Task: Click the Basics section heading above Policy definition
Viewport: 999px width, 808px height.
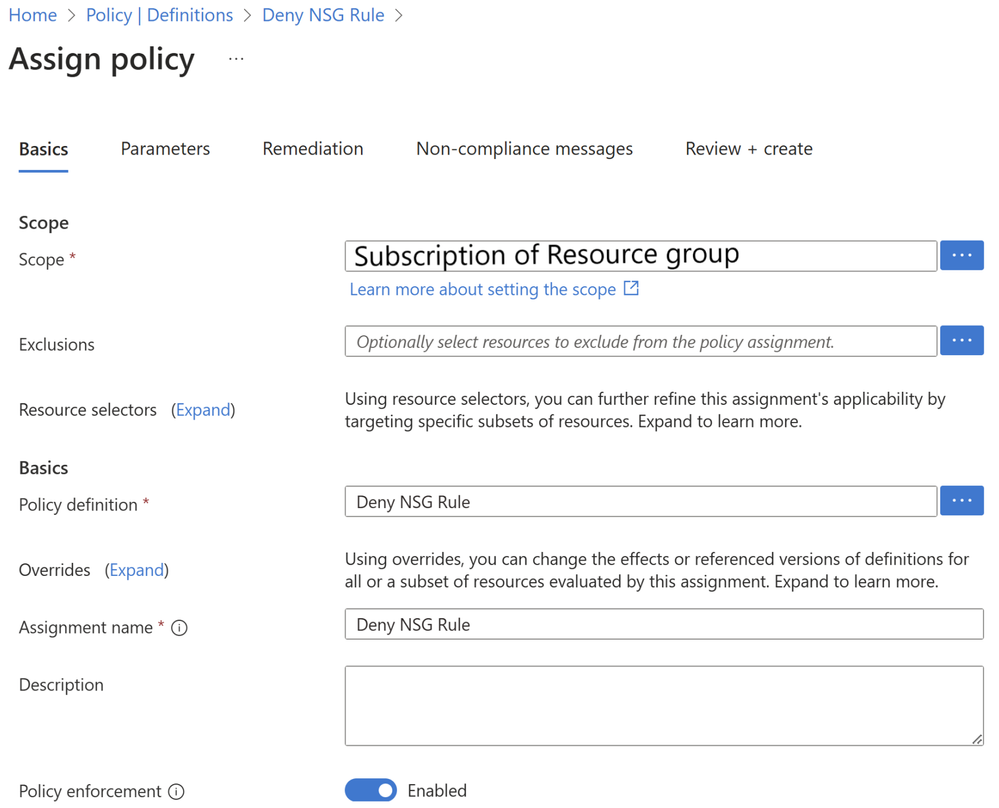Action: coord(43,468)
